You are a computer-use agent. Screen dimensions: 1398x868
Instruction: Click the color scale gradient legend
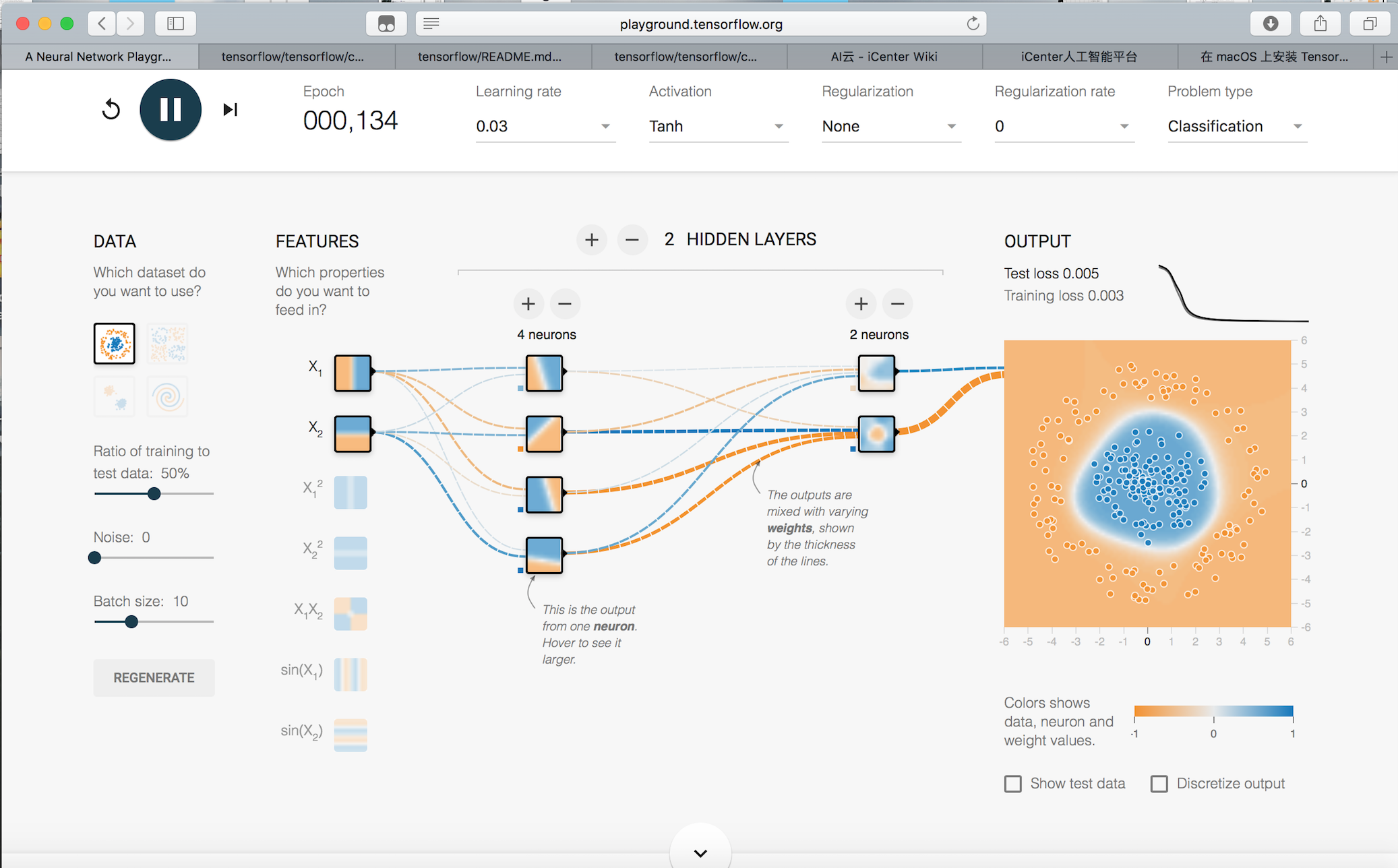pyautogui.click(x=1213, y=711)
